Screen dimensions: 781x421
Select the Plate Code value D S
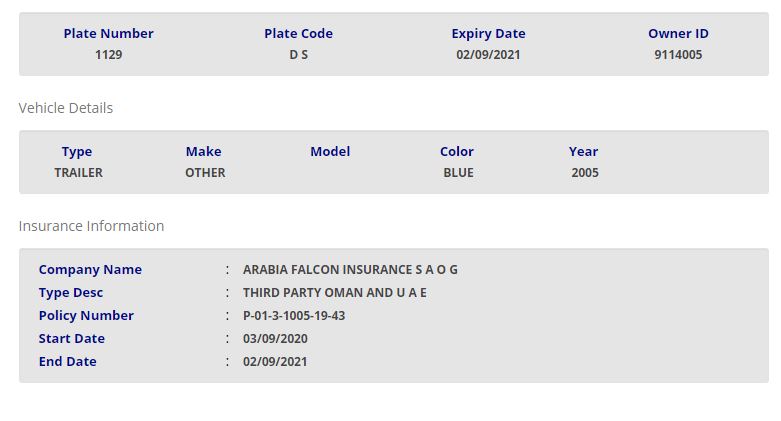pyautogui.click(x=298, y=55)
